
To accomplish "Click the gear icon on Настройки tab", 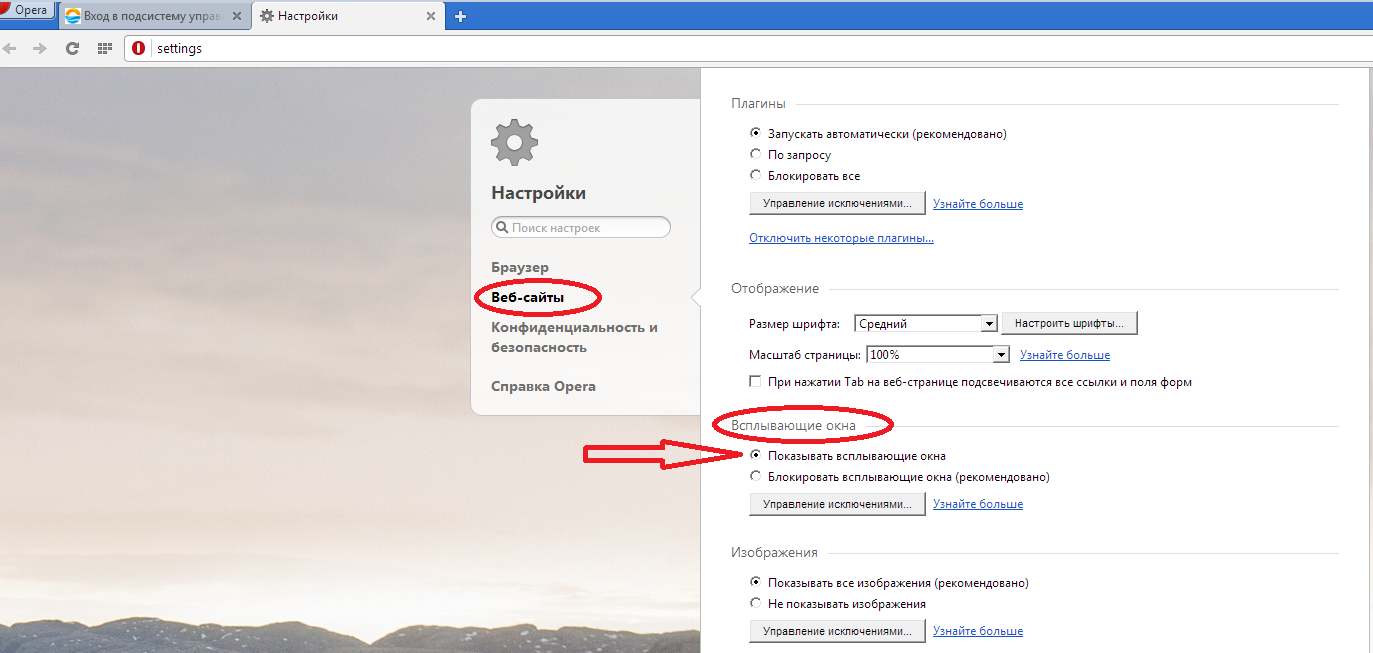I will pos(266,16).
